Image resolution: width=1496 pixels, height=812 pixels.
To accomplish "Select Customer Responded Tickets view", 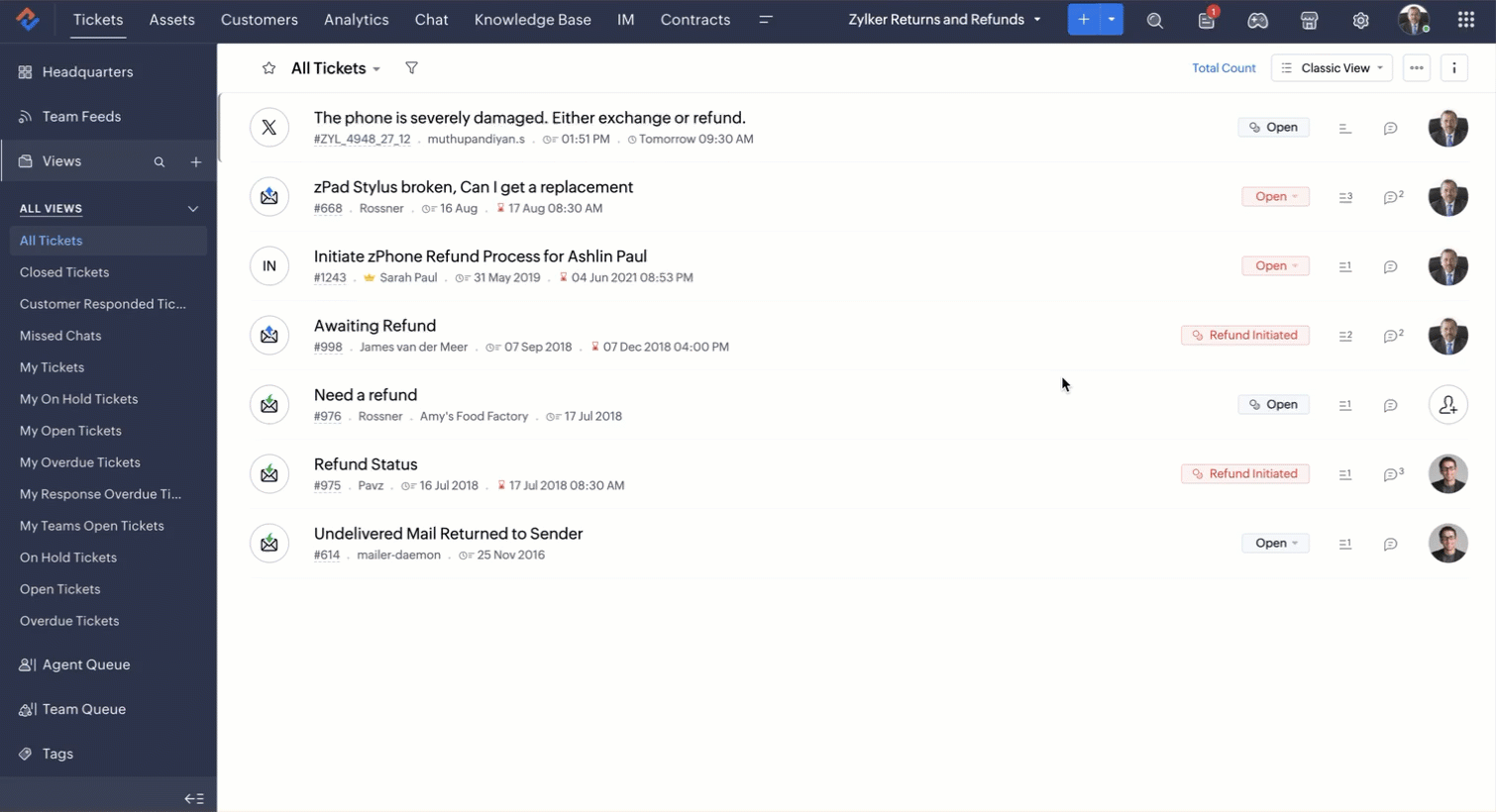I will tap(103, 304).
